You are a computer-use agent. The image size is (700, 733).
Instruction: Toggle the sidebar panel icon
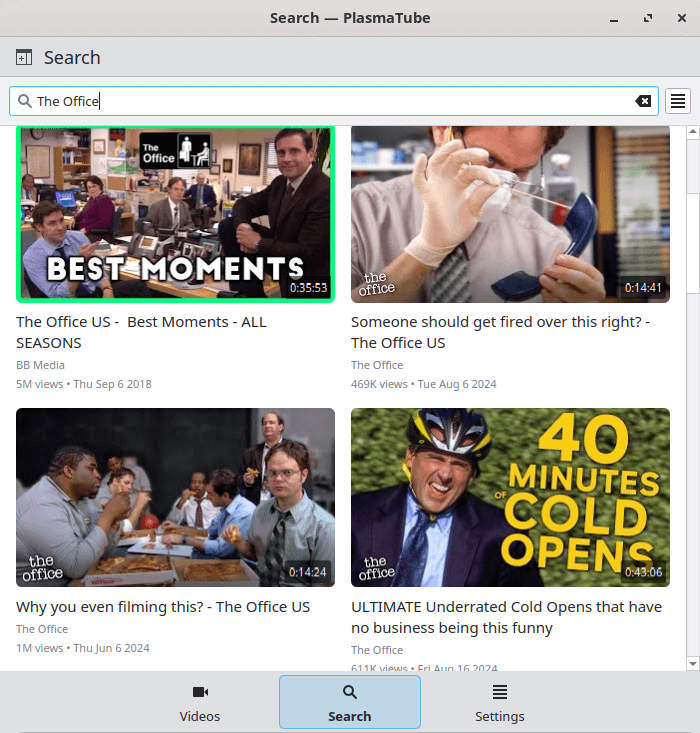point(24,57)
